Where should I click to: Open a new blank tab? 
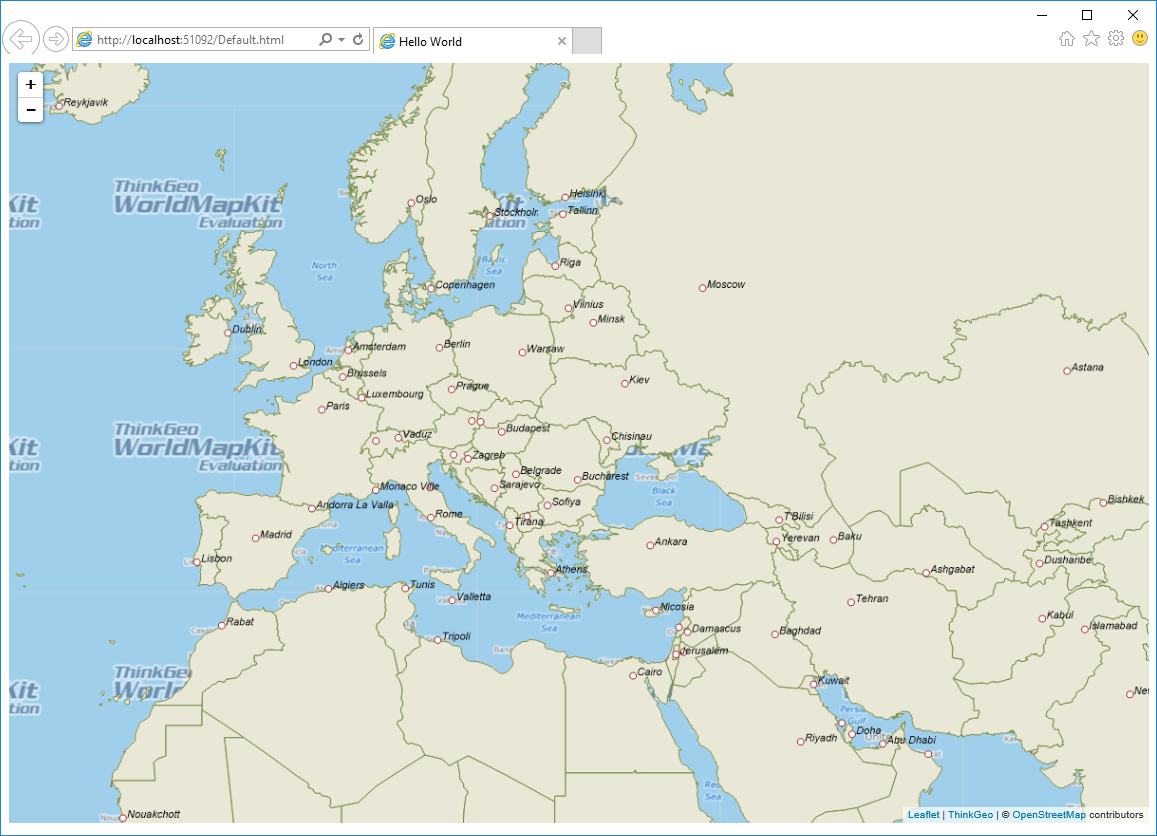pyautogui.click(x=587, y=41)
